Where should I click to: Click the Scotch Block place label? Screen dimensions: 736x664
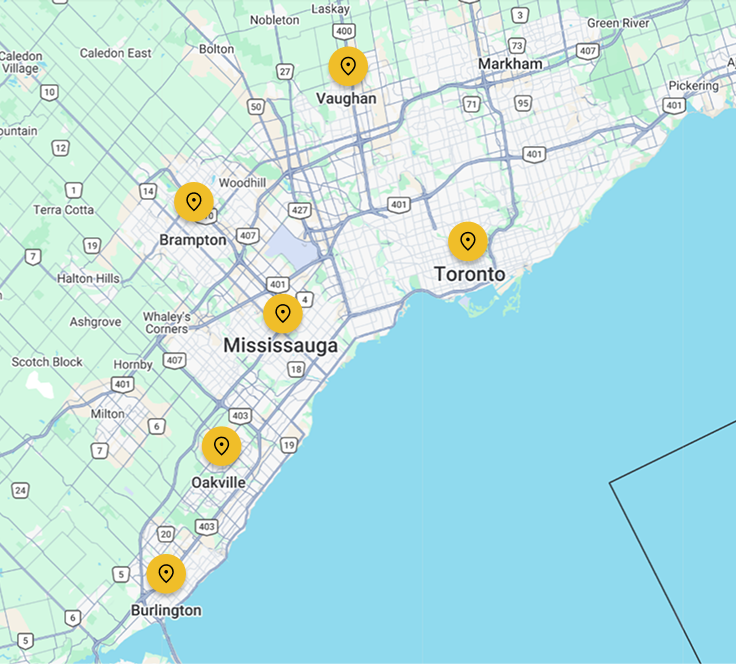(47, 362)
